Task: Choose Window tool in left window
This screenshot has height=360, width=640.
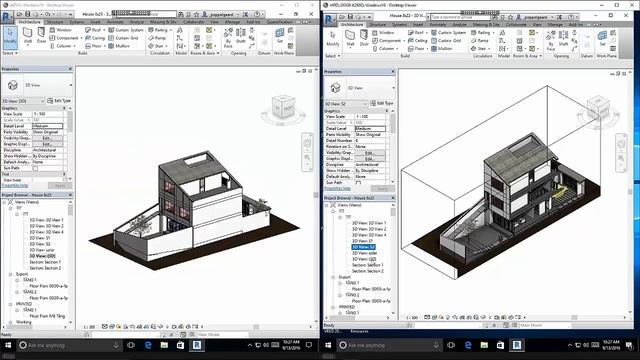Action: tap(60, 30)
